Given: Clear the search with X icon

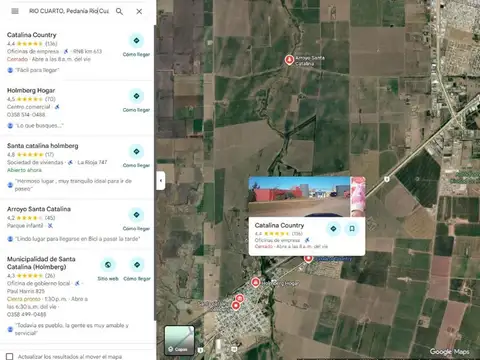Looking at the screenshot, I should coord(139,11).
